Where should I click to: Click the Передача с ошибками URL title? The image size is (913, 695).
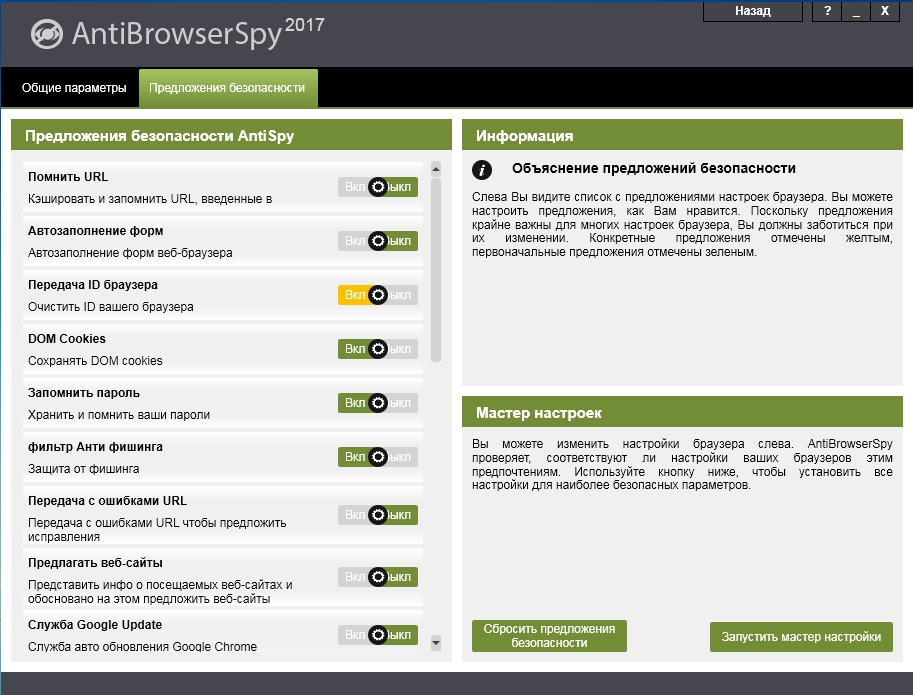point(108,501)
